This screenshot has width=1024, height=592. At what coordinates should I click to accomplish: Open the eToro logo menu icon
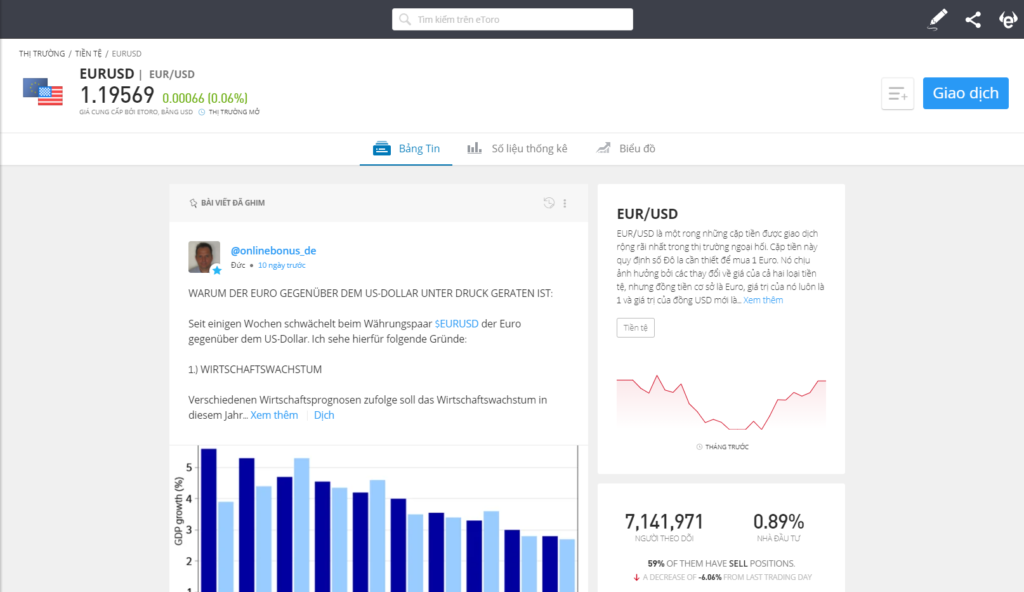pos(1008,20)
